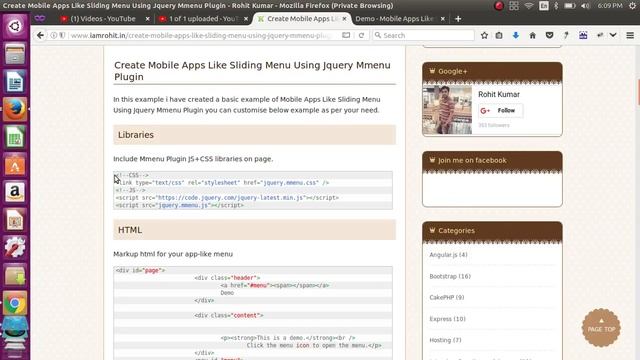Toggle reader view icon in address bar
Screen dimensions: 640x360
(346, 36)
